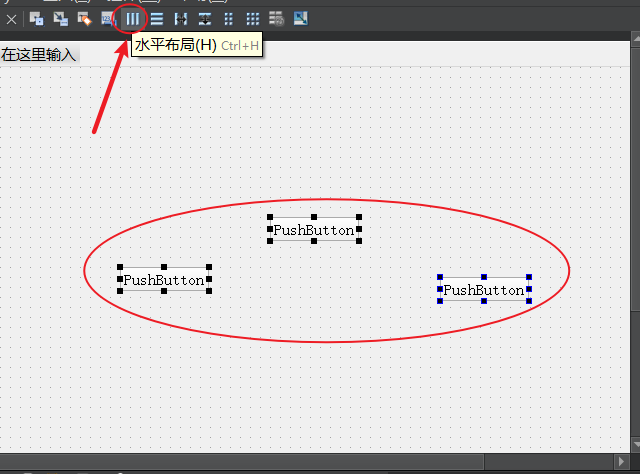The image size is (640, 474).
Task: Lay out horizontally in splitter
Action: point(181,19)
